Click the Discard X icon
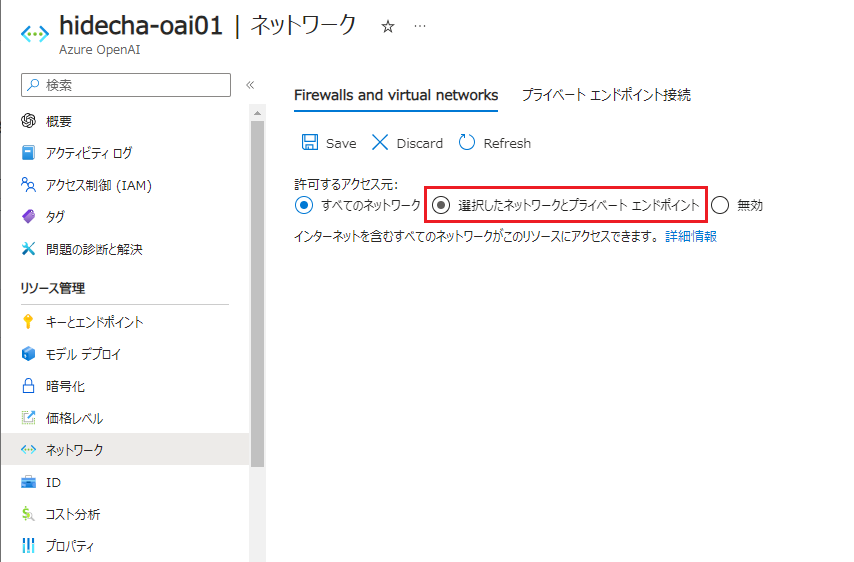The image size is (854, 562). [x=380, y=143]
